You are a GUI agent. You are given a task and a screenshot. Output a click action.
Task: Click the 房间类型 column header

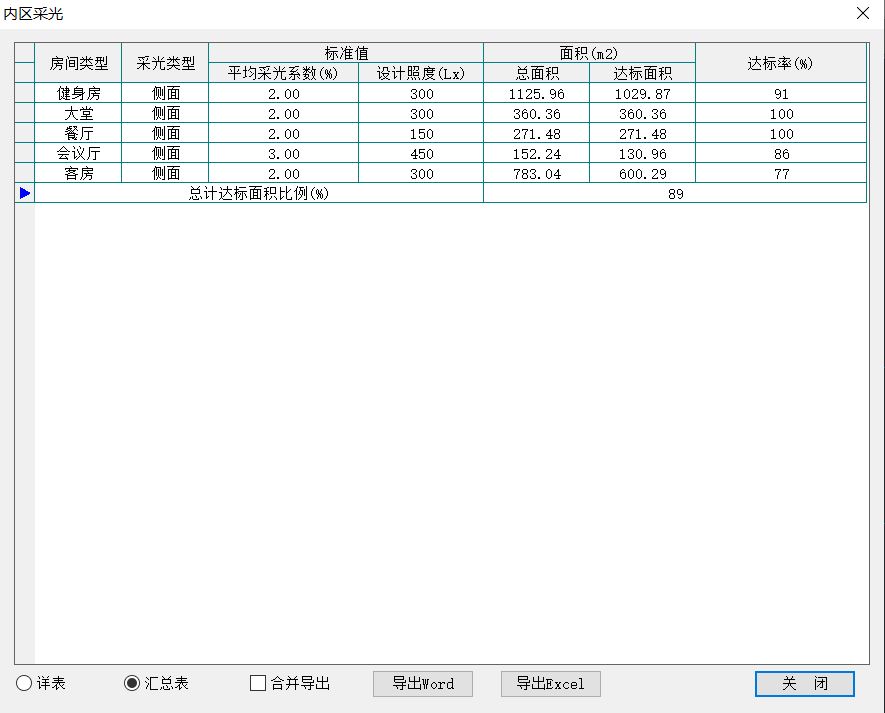[x=78, y=63]
